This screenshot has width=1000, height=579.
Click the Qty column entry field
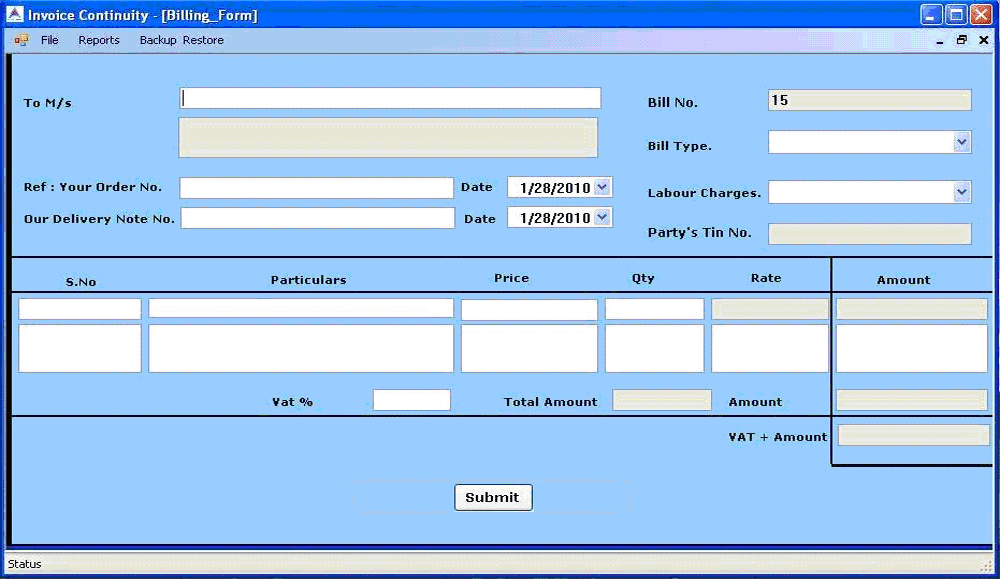[x=653, y=308]
